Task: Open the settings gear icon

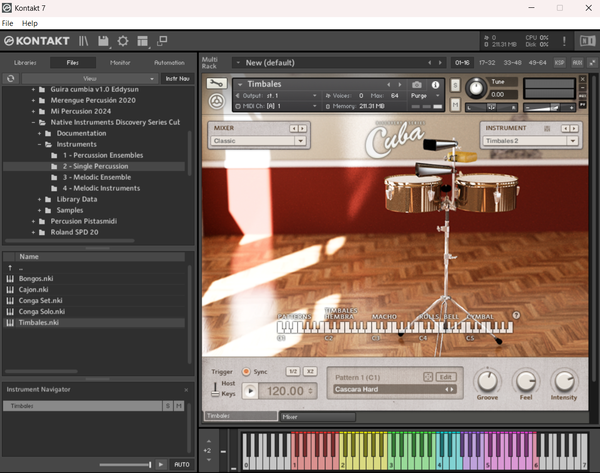Action: 122,41
